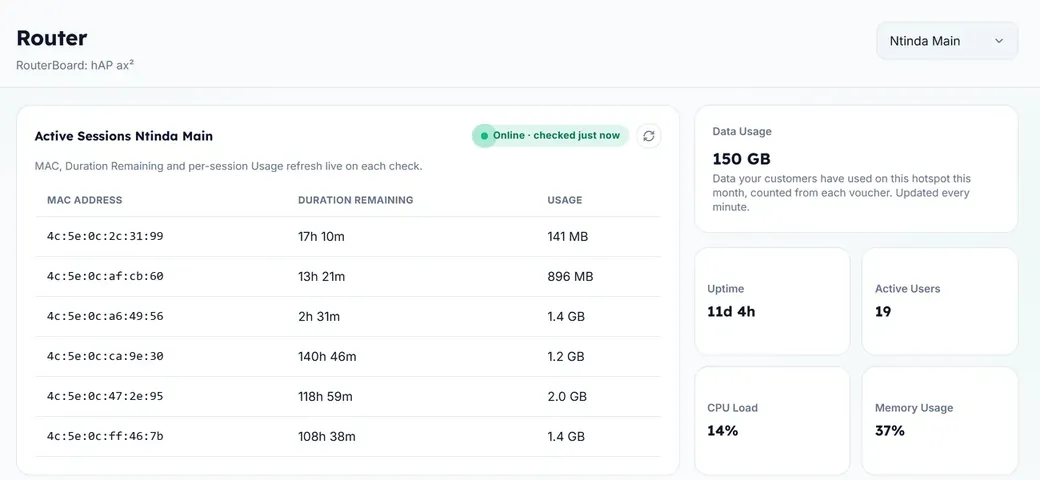Click the CPU Load 14% card
The width and height of the screenshot is (1040, 480).
click(x=772, y=420)
